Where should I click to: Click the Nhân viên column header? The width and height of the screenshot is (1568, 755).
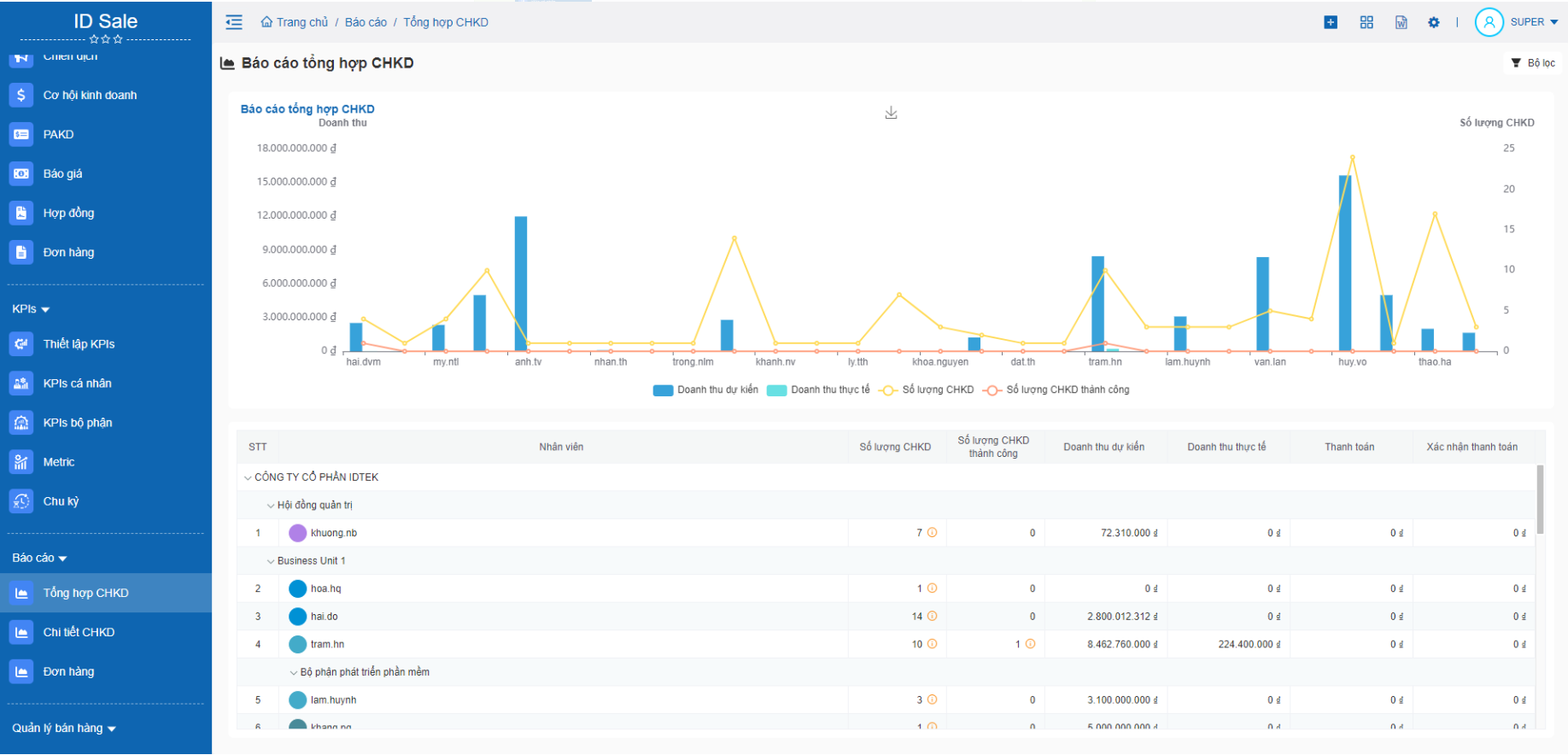pos(561,447)
